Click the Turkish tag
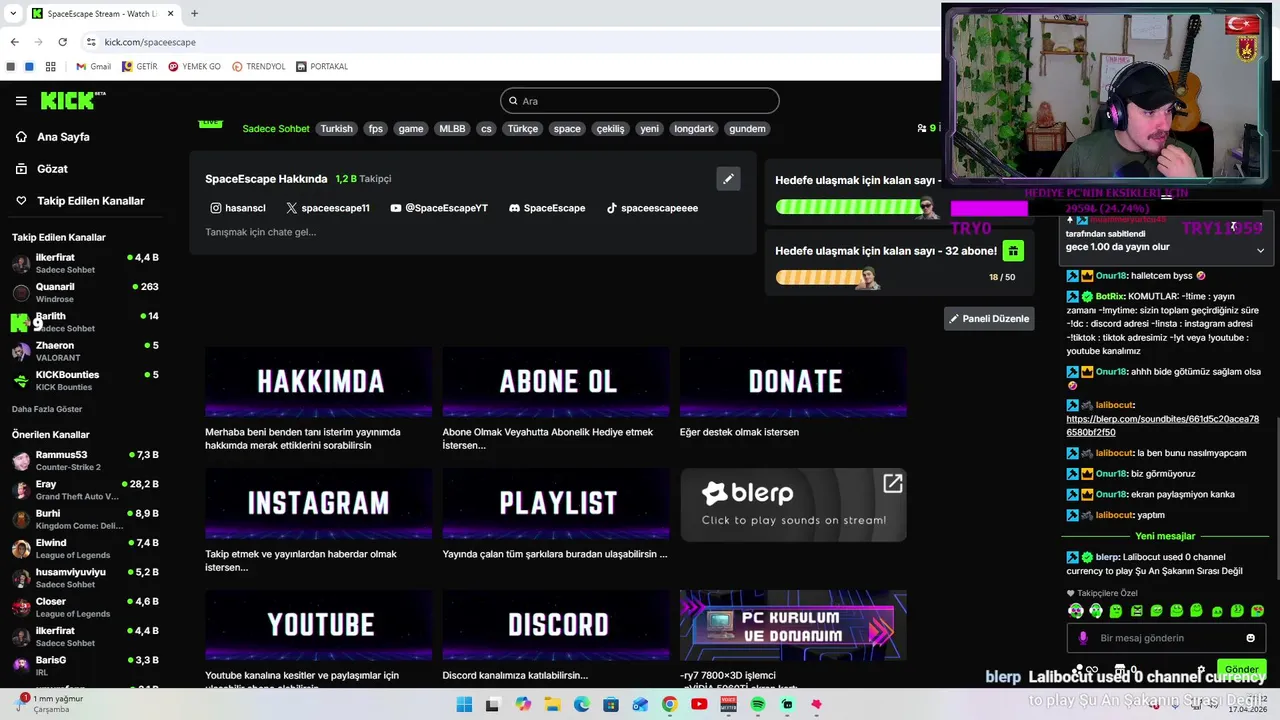Viewport: 1280px width, 720px height. pos(336,129)
